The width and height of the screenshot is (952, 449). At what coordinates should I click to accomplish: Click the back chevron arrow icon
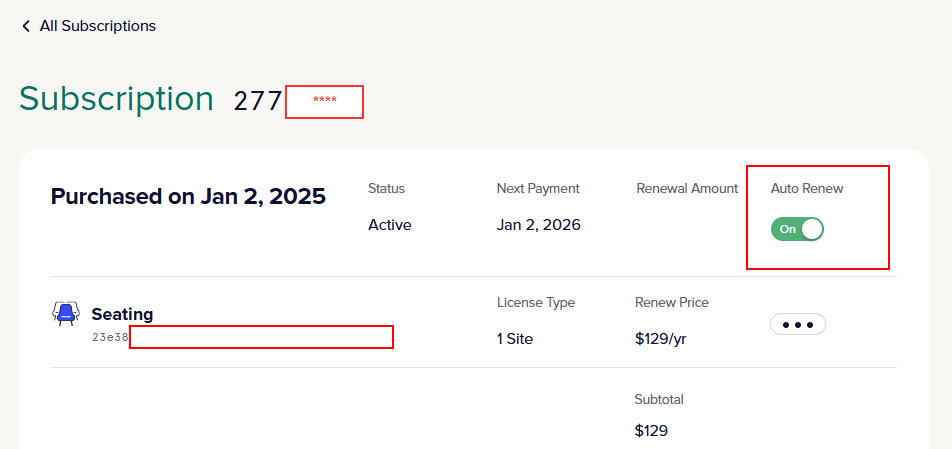(x=26, y=26)
